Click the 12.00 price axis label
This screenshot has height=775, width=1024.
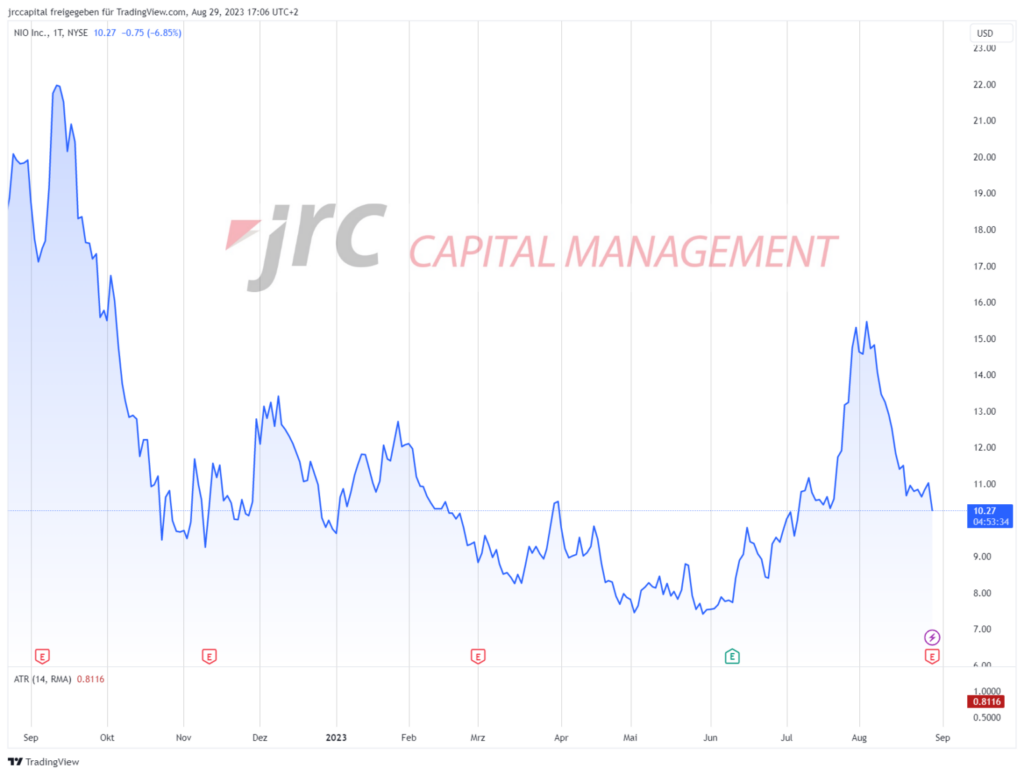pyautogui.click(x=985, y=447)
